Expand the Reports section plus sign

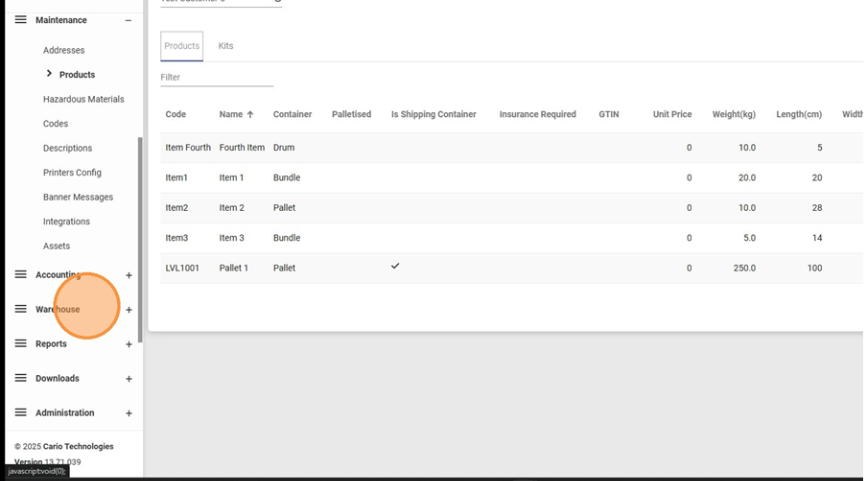(128, 344)
